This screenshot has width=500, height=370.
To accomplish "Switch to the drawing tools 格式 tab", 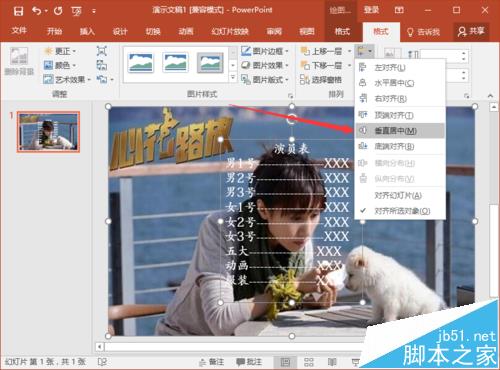I will 342,32.
